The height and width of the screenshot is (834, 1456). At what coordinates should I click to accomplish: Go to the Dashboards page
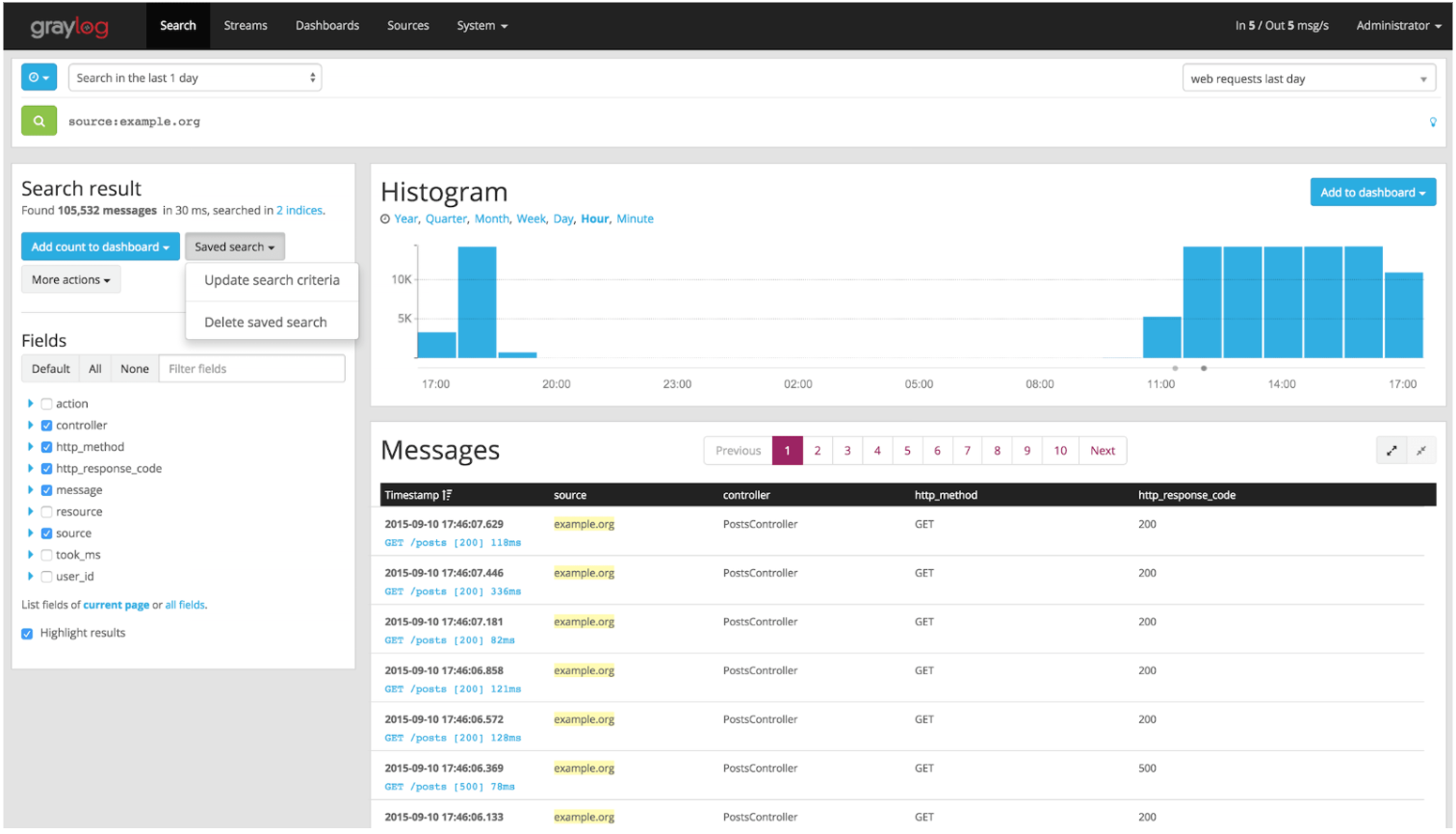click(x=327, y=26)
